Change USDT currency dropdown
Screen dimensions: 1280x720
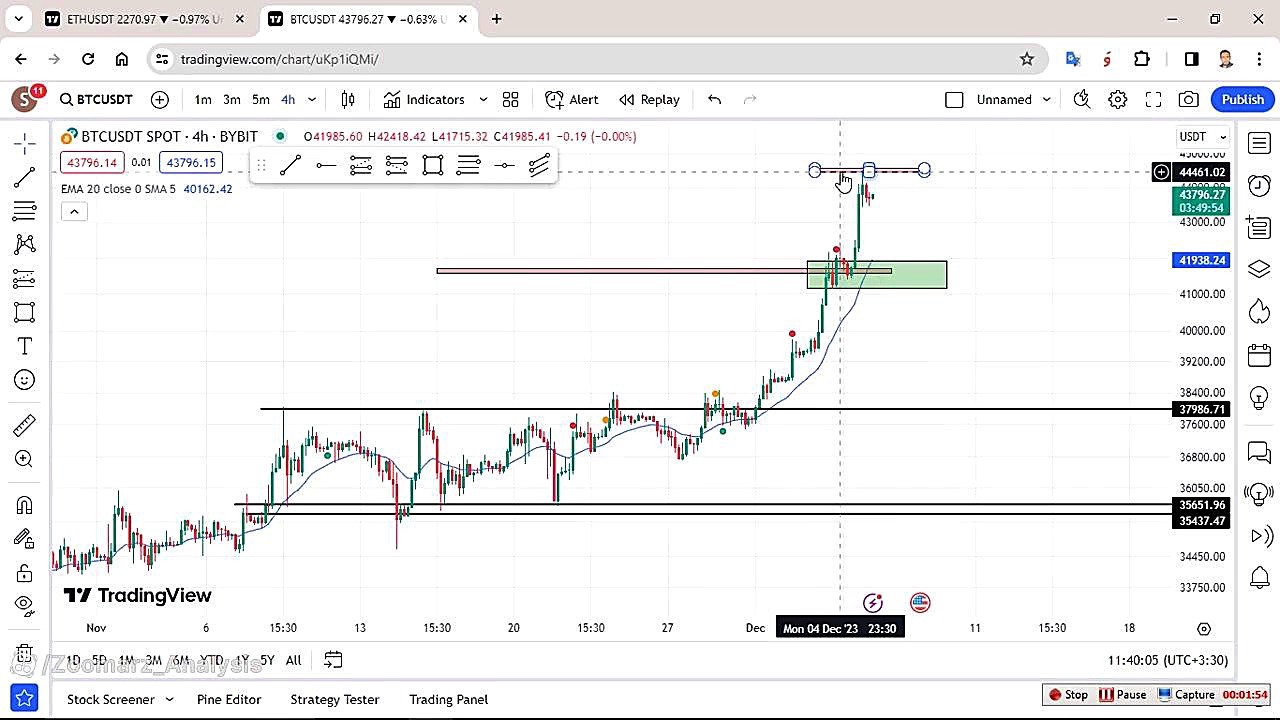click(1203, 136)
